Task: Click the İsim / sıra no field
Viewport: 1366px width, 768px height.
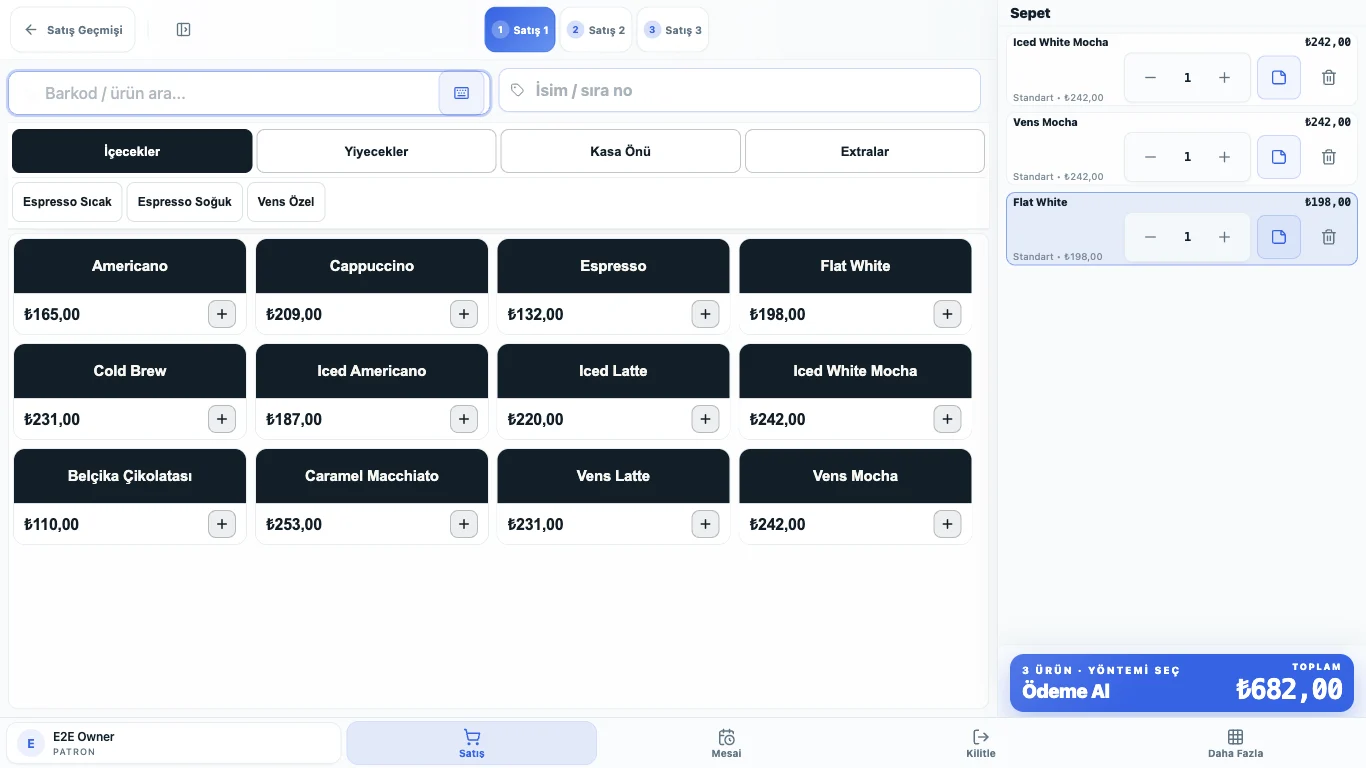Action: coord(739,90)
